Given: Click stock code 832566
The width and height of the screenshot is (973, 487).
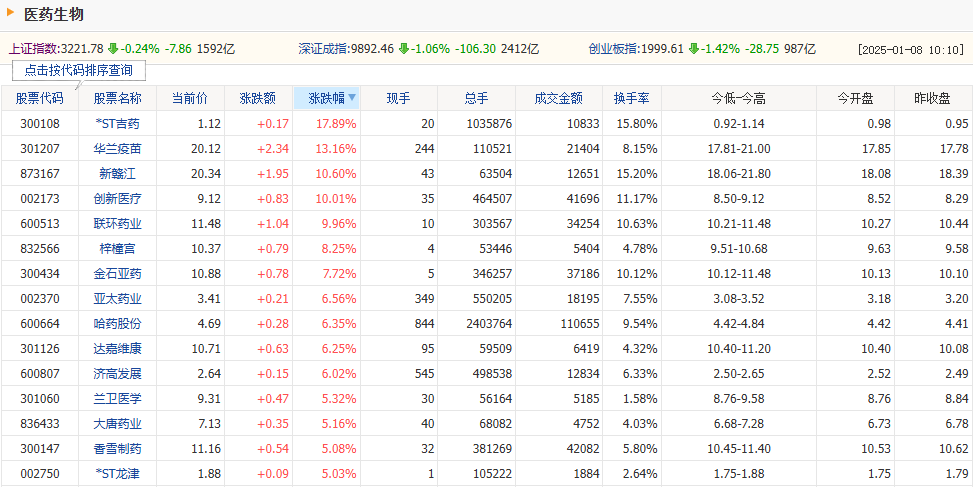Looking at the screenshot, I should [40, 249].
